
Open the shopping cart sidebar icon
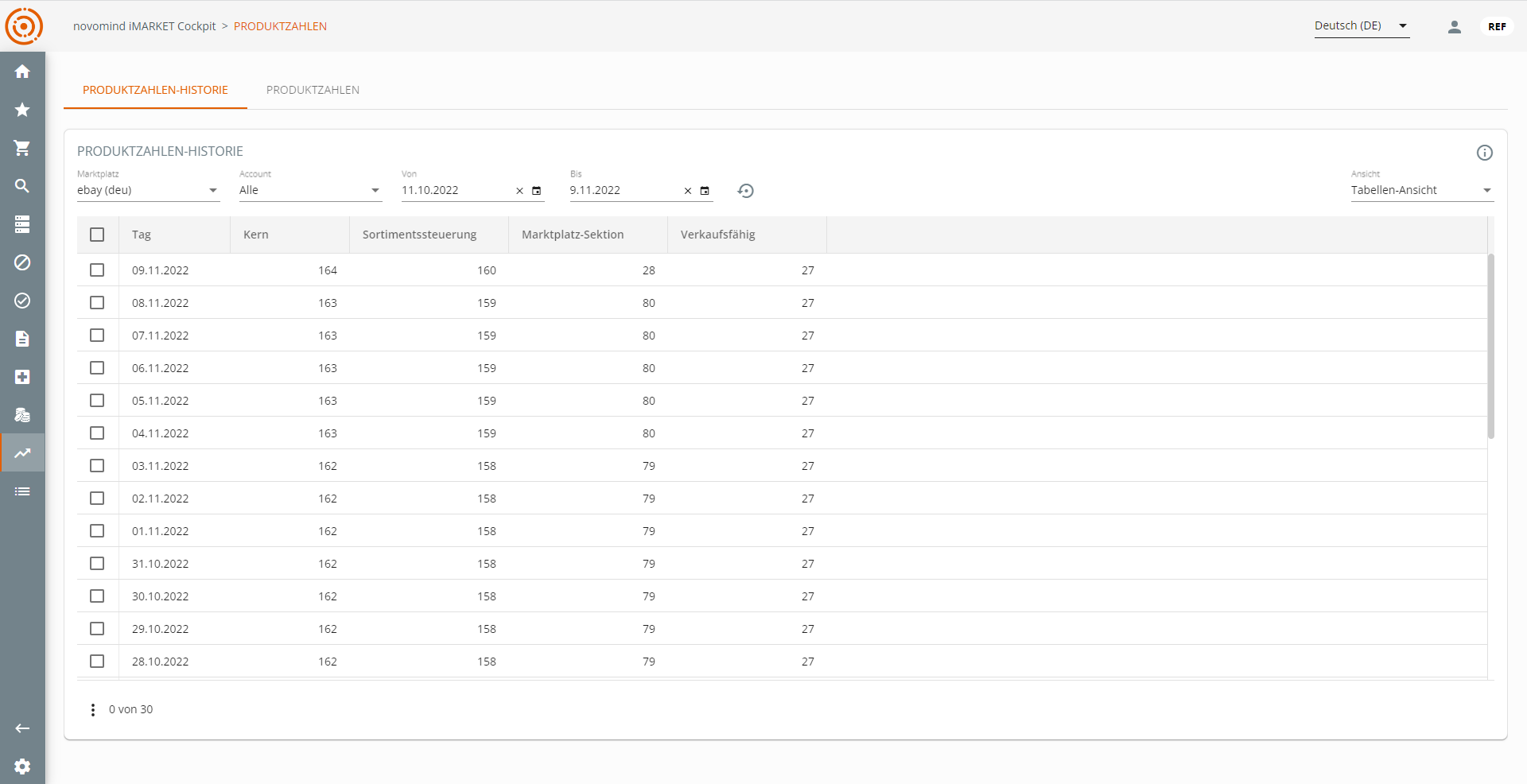coord(22,148)
